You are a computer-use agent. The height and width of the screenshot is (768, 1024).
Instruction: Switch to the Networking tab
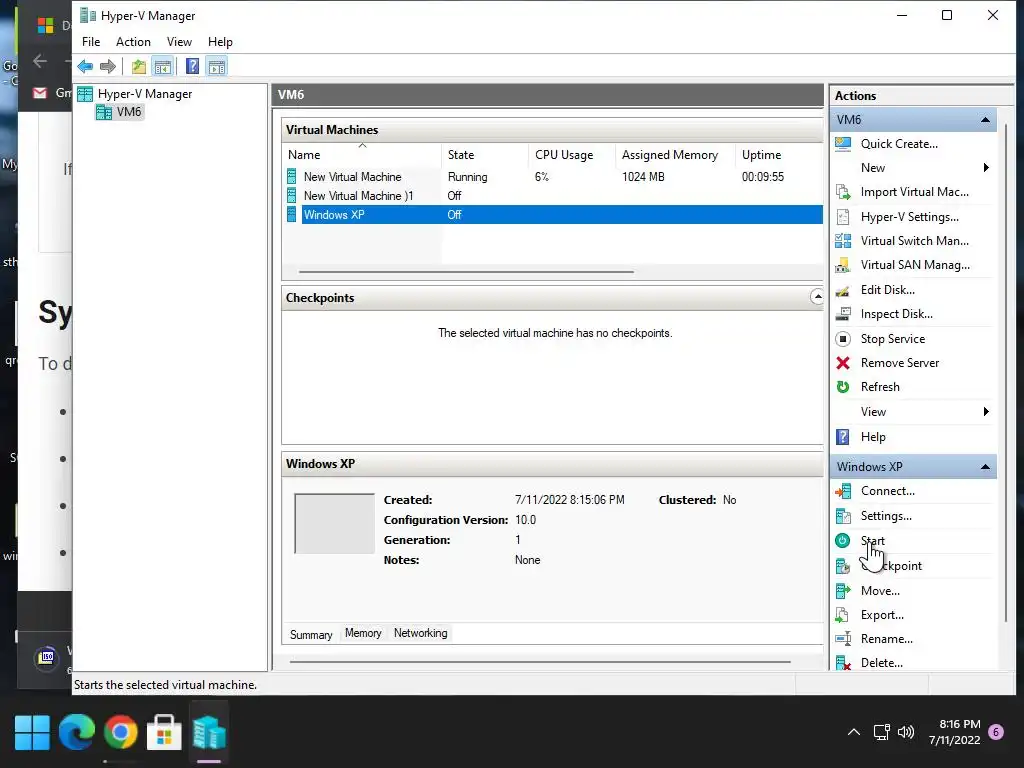pos(421,633)
